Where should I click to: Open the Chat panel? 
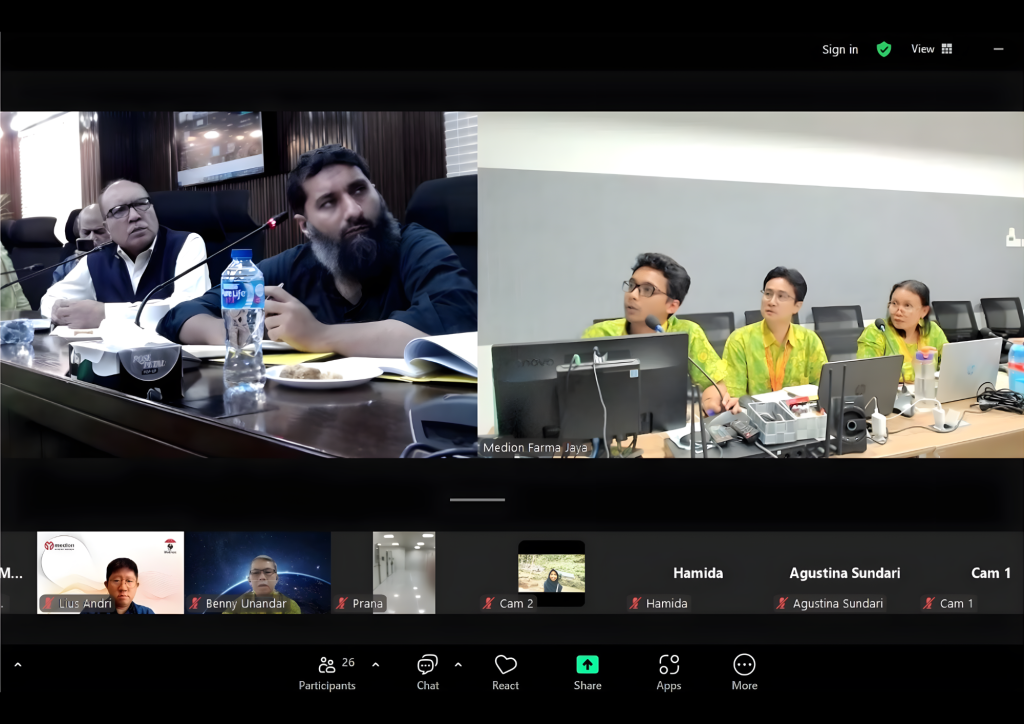coord(428,672)
